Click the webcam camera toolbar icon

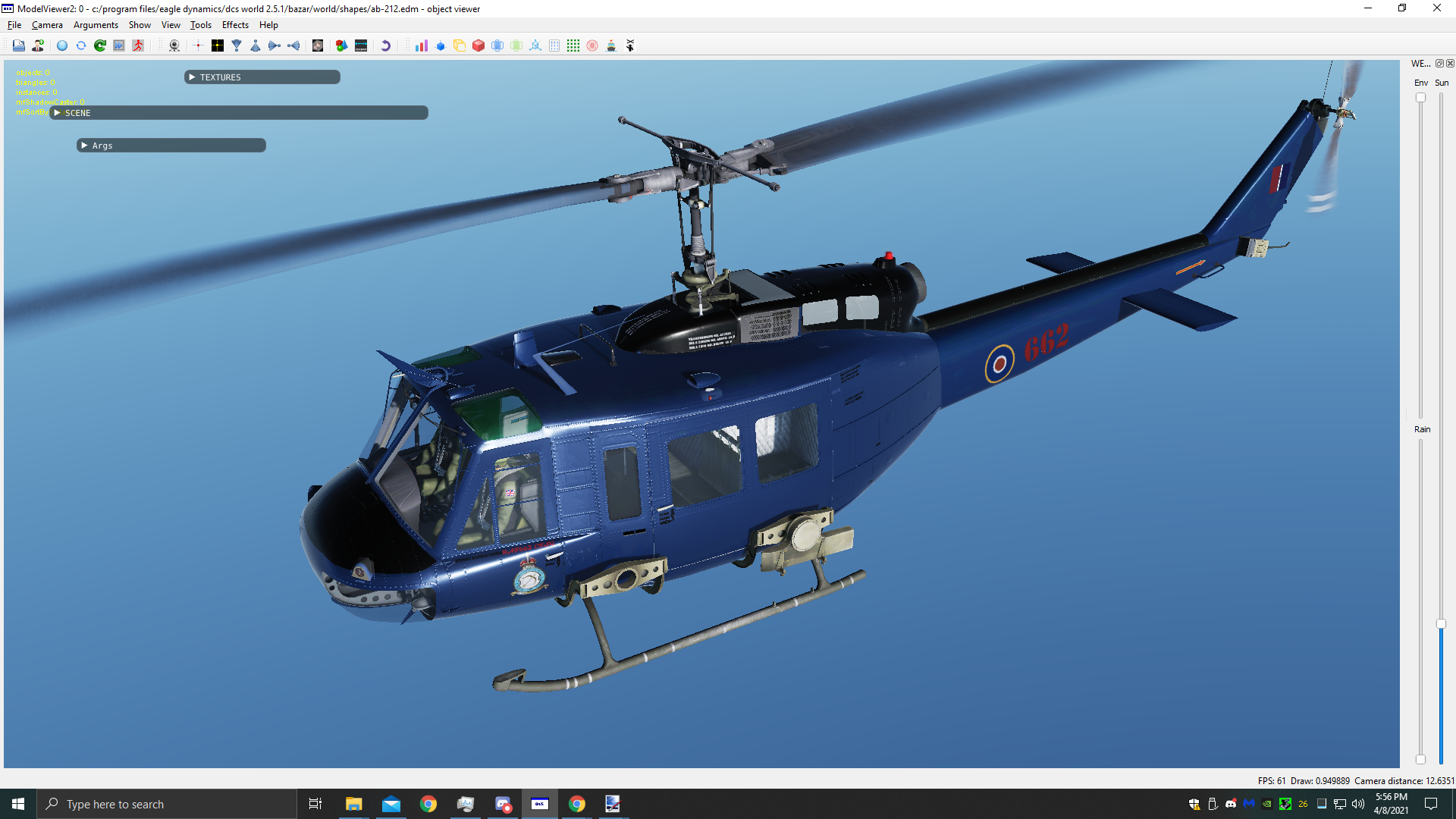point(174,45)
